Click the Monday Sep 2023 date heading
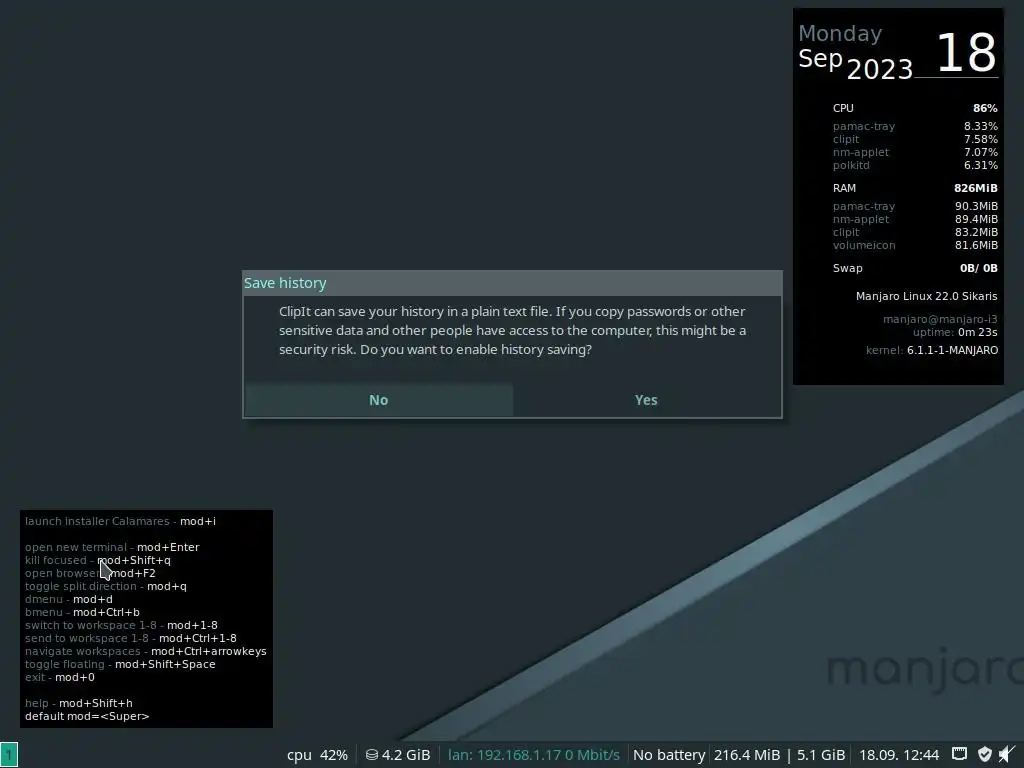Viewport: 1024px width, 768px height. pos(856,52)
